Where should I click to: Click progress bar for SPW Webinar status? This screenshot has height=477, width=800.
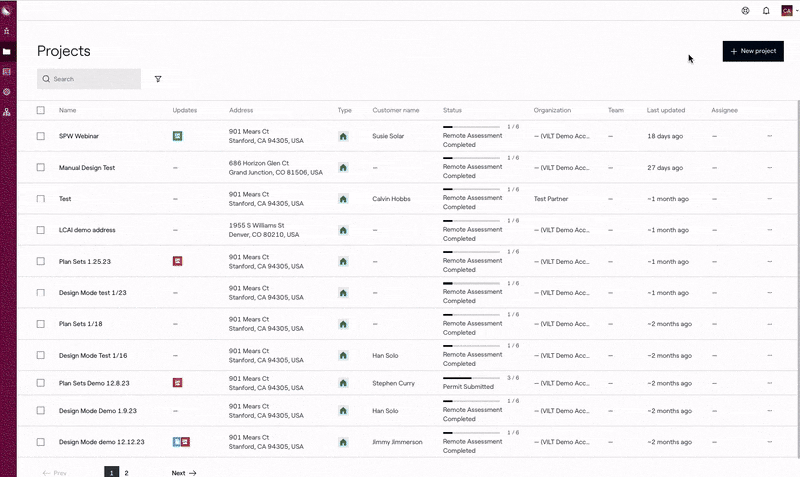pyautogui.click(x=471, y=127)
